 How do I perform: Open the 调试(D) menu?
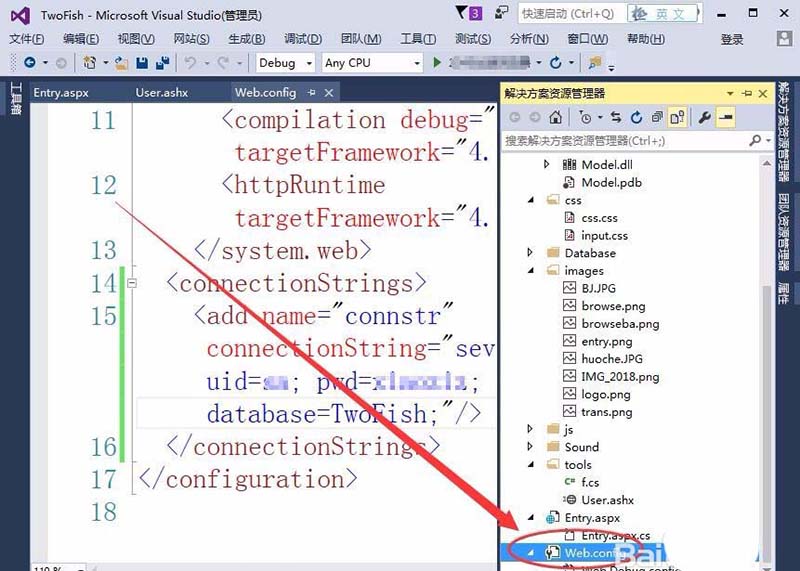303,39
